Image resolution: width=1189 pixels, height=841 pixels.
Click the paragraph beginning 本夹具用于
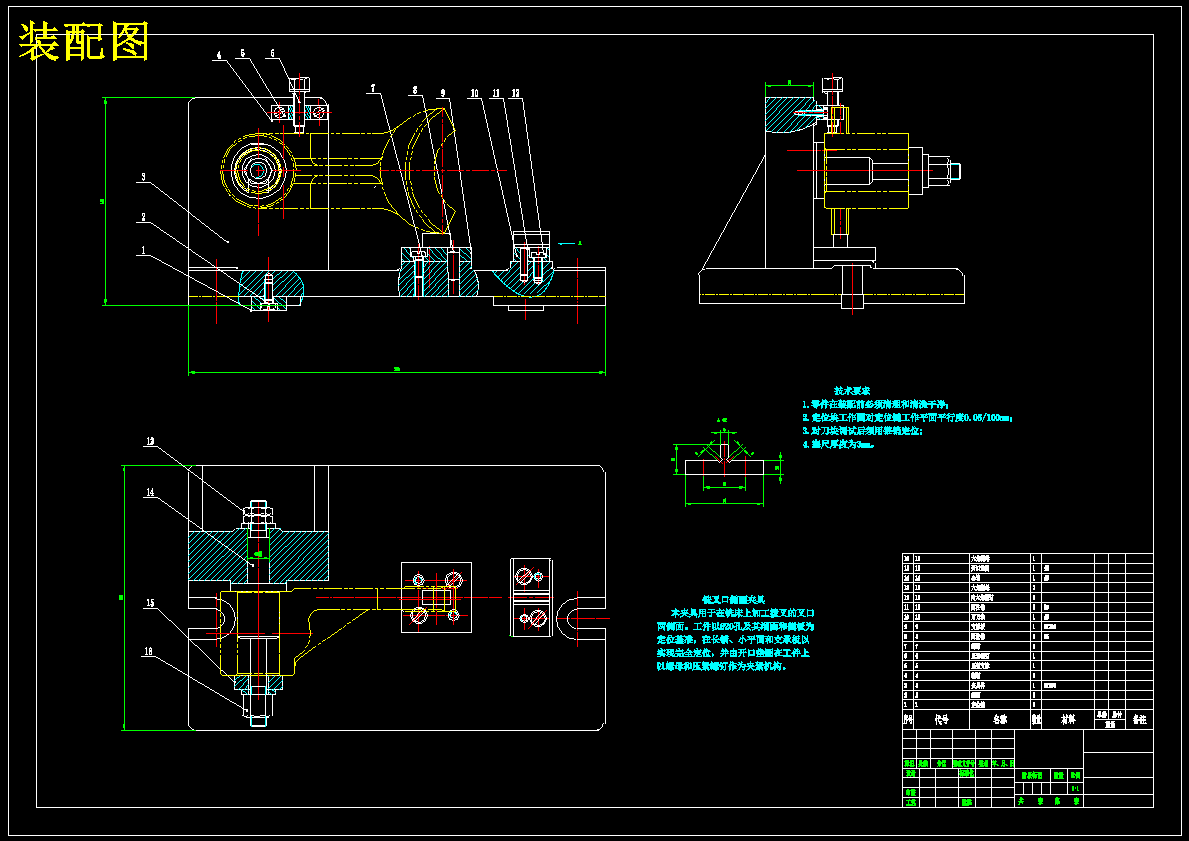pyautogui.click(x=736, y=639)
